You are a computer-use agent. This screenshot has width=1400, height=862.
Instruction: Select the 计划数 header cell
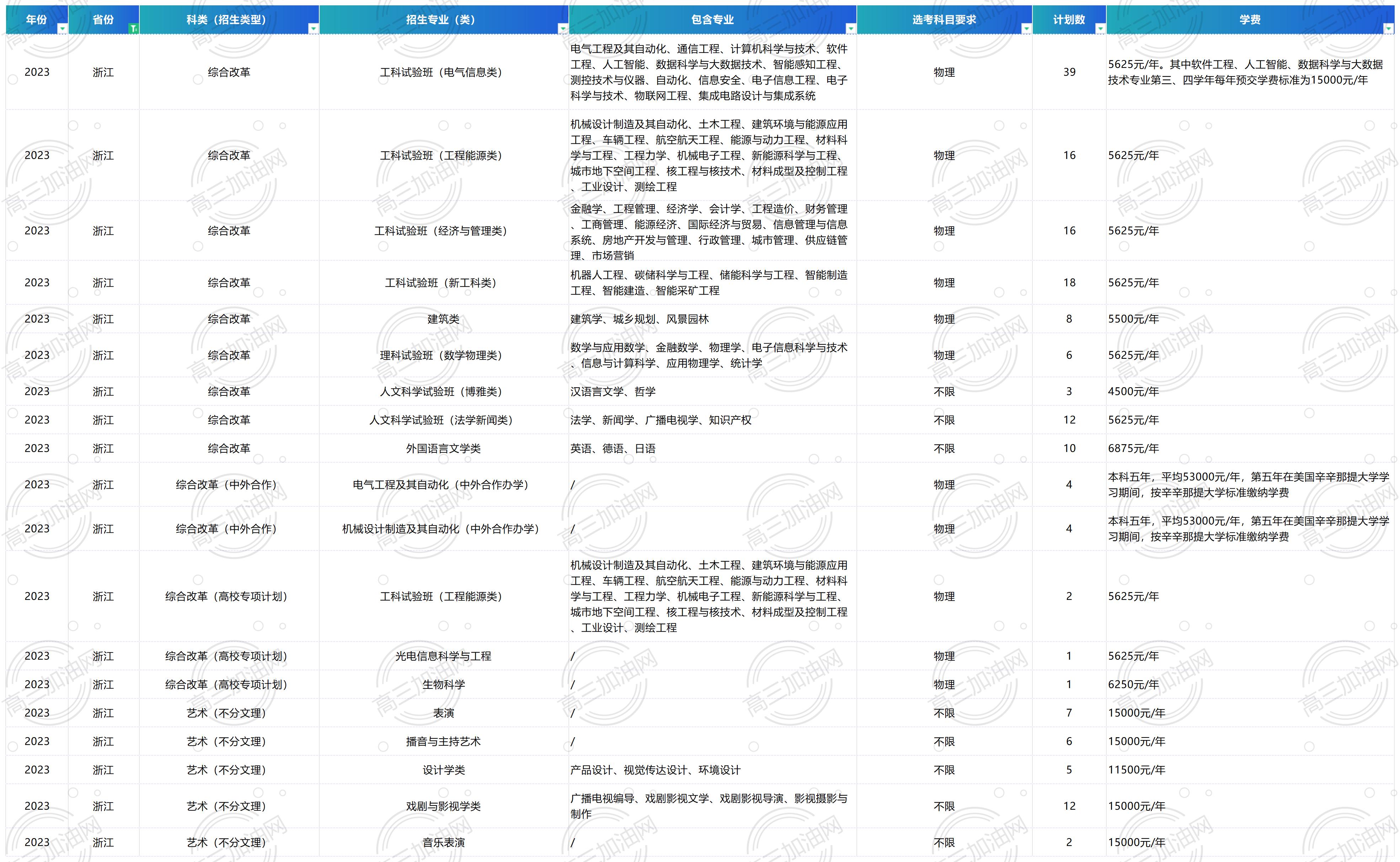[x=1069, y=20]
